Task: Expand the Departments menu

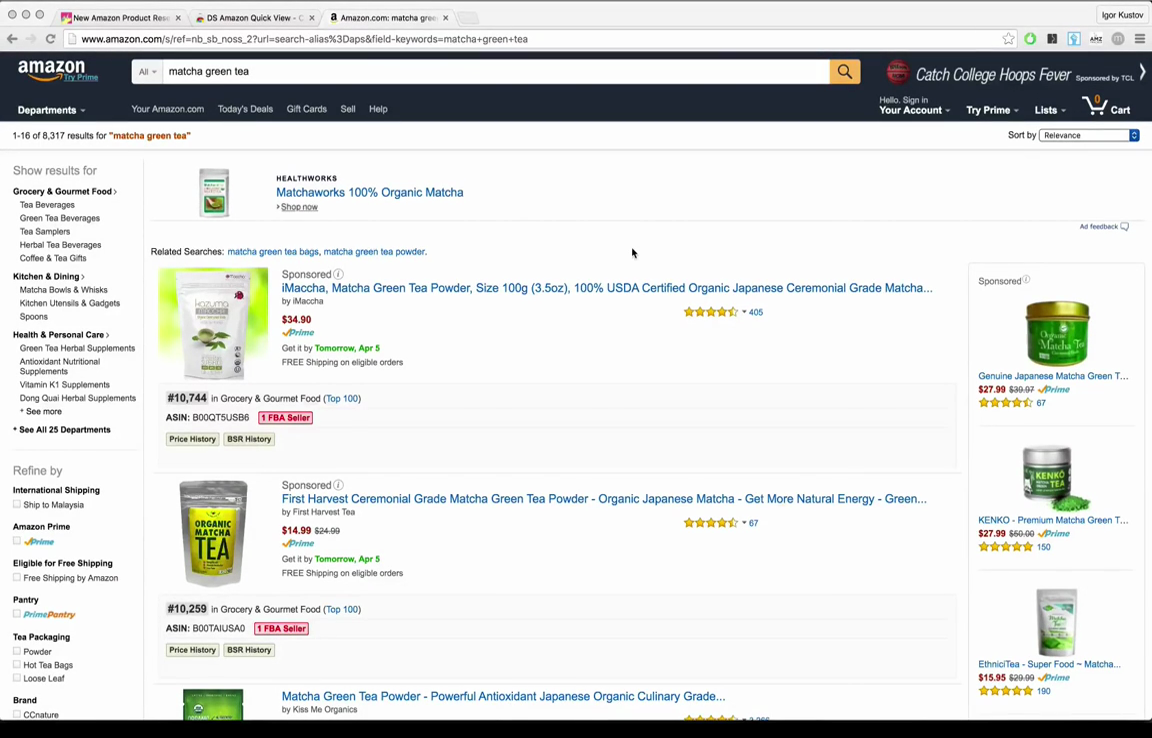Action: (51, 110)
